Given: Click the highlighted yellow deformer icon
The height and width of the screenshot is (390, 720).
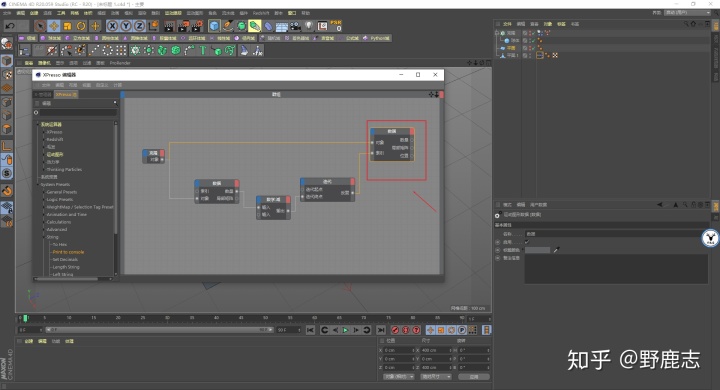Looking at the screenshot, I should click(x=255, y=26).
